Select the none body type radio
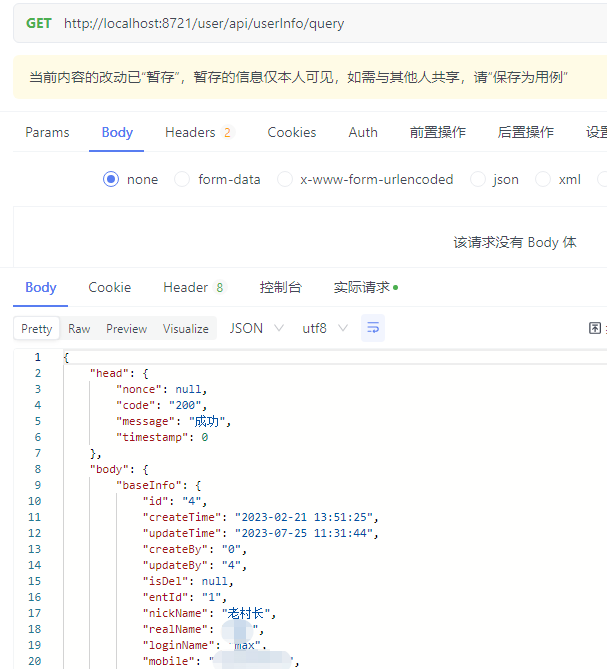Viewport: 607px width, 669px height. click(x=111, y=180)
